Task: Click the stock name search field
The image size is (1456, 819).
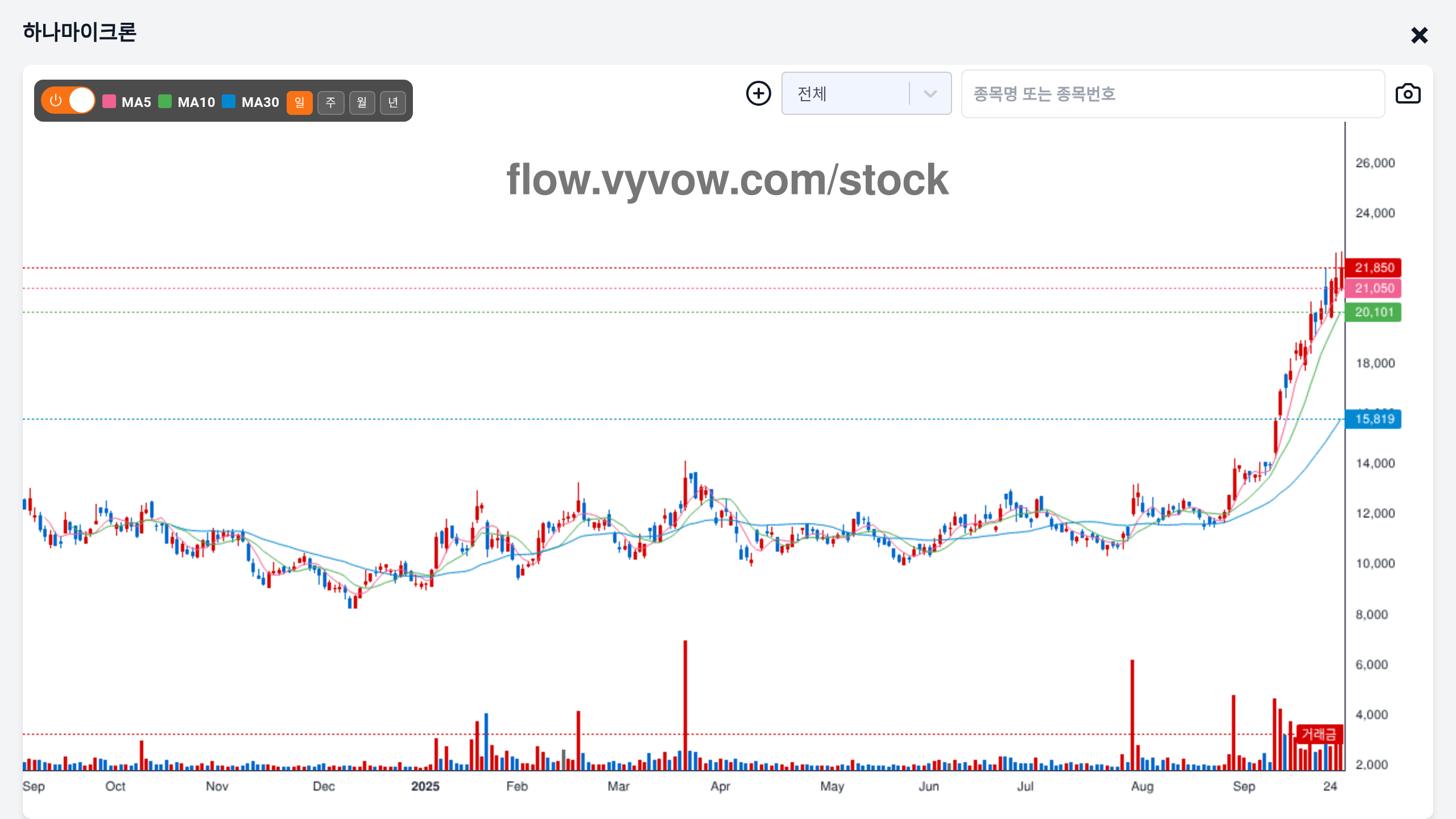Action: [1173, 94]
